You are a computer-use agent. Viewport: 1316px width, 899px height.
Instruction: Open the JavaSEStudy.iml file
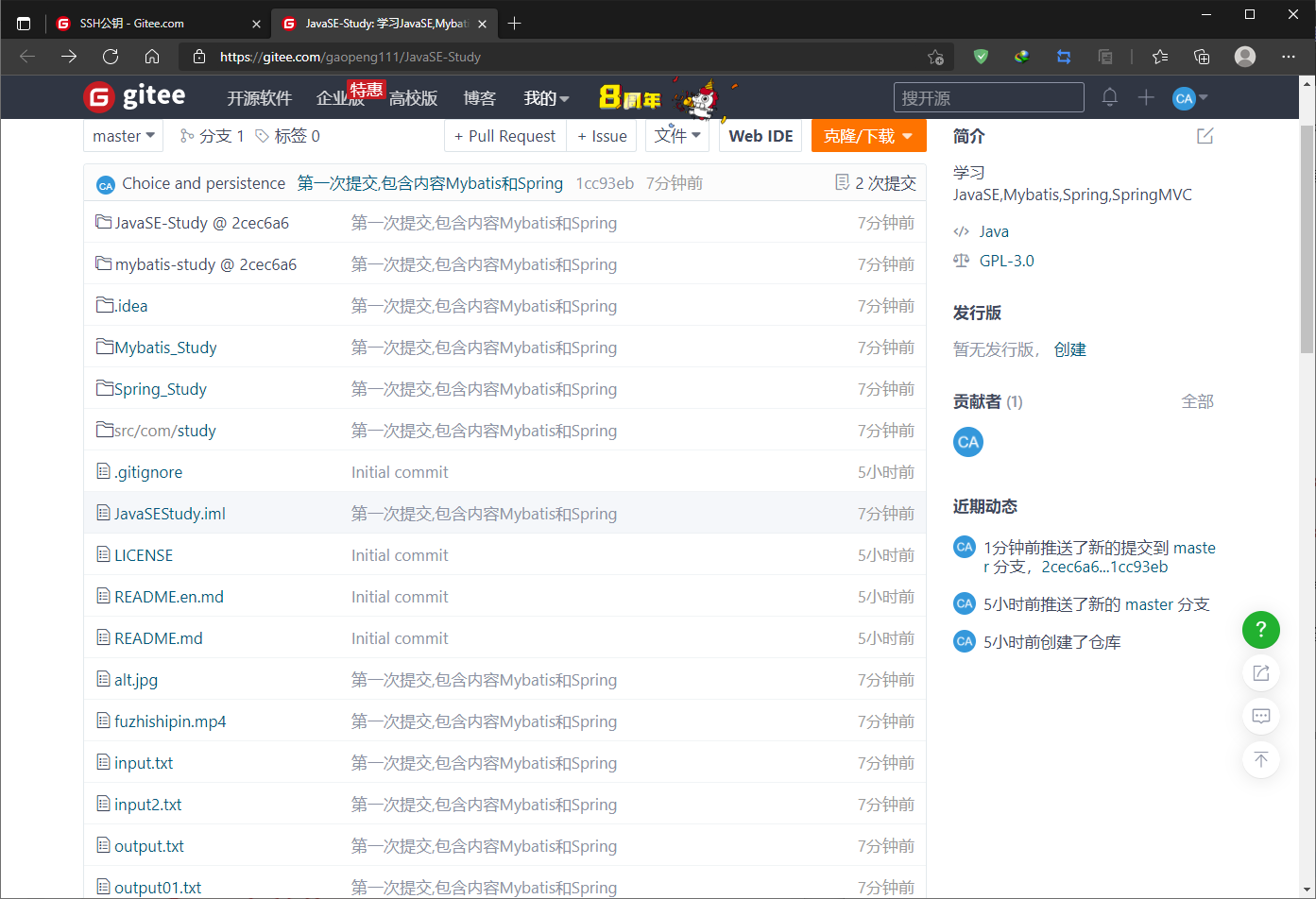tap(170, 514)
